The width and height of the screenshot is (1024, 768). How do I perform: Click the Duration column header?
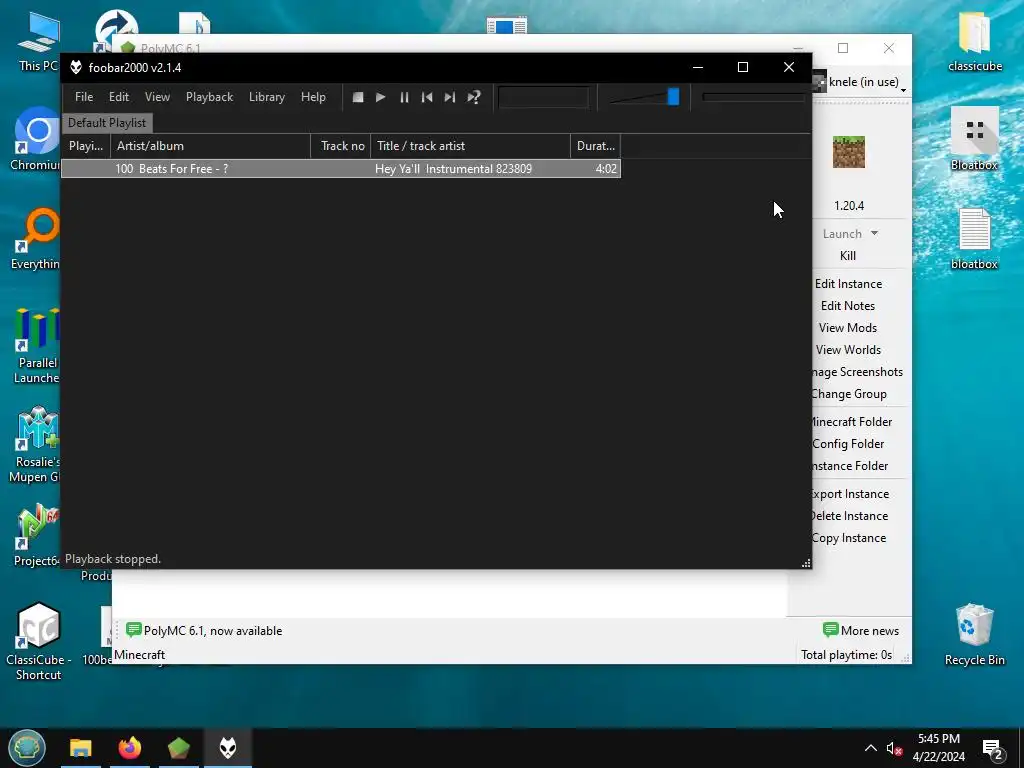[596, 146]
